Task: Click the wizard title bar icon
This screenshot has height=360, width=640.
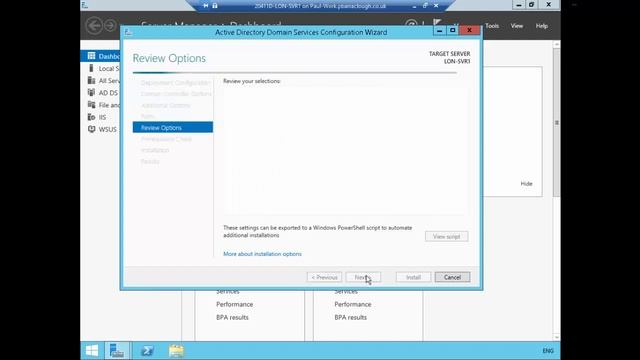Action: click(x=128, y=32)
